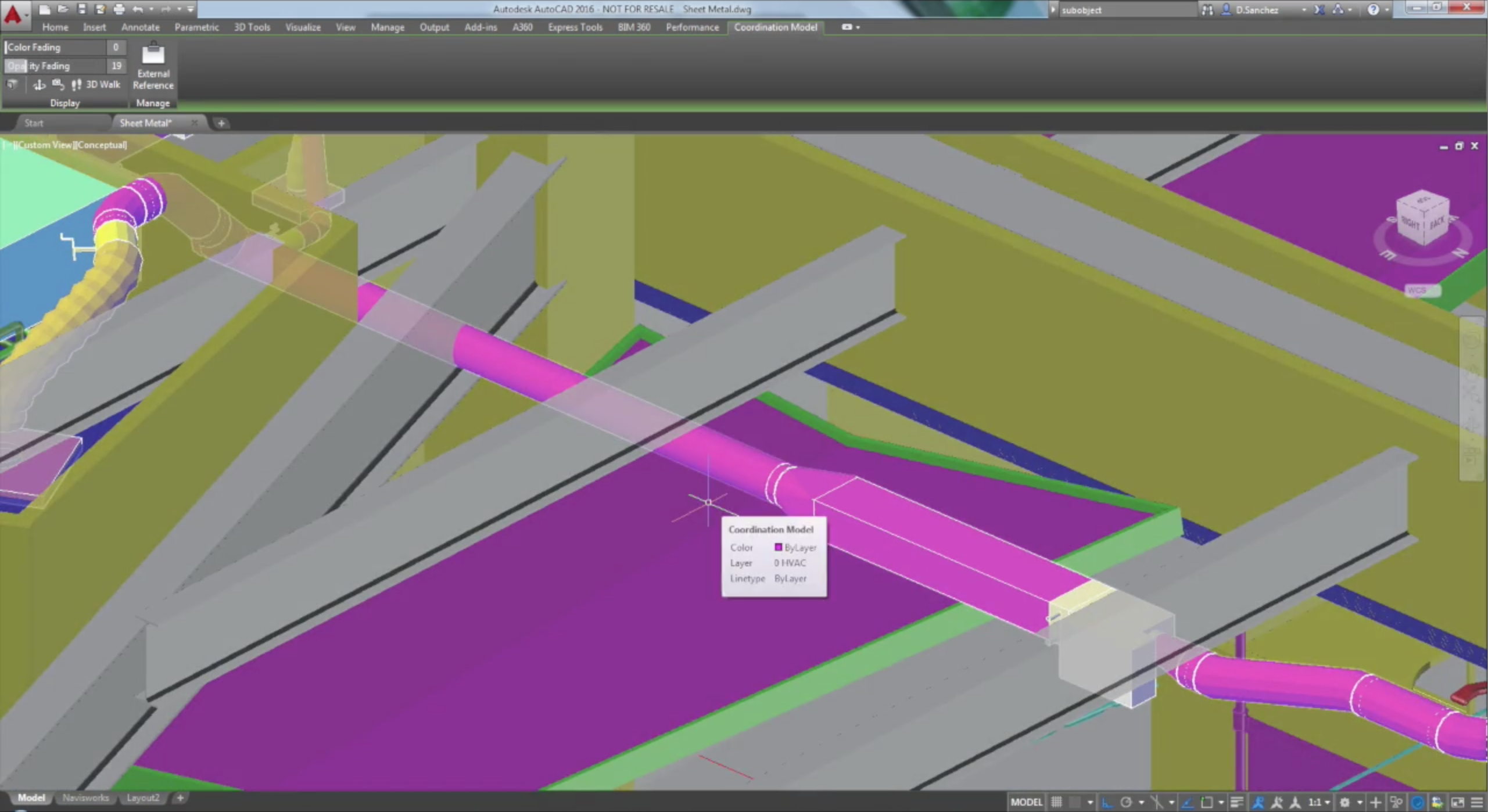The image size is (1488, 812).
Task: Click the Orbit tool in Display panel
Action: (39, 85)
